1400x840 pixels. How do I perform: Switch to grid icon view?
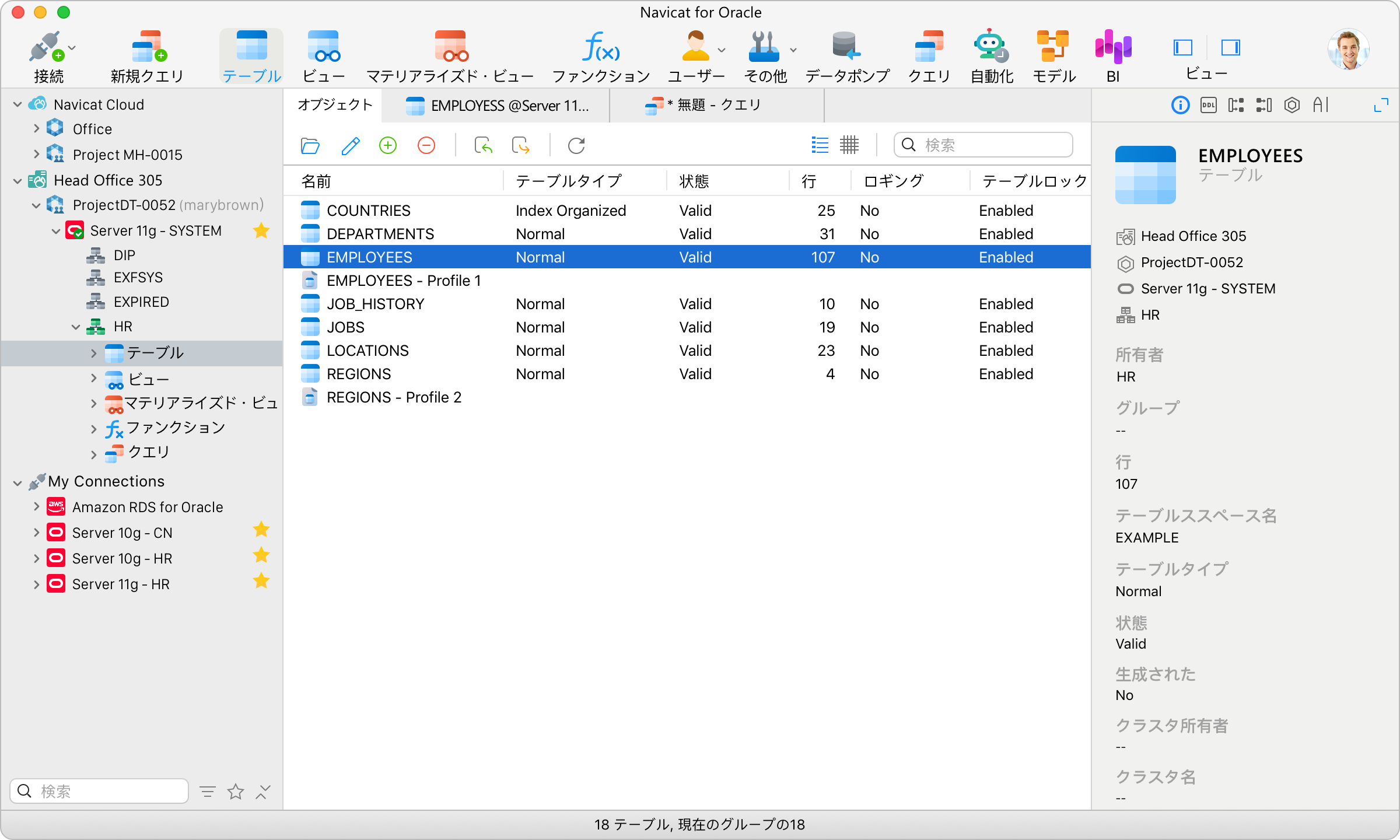point(849,145)
